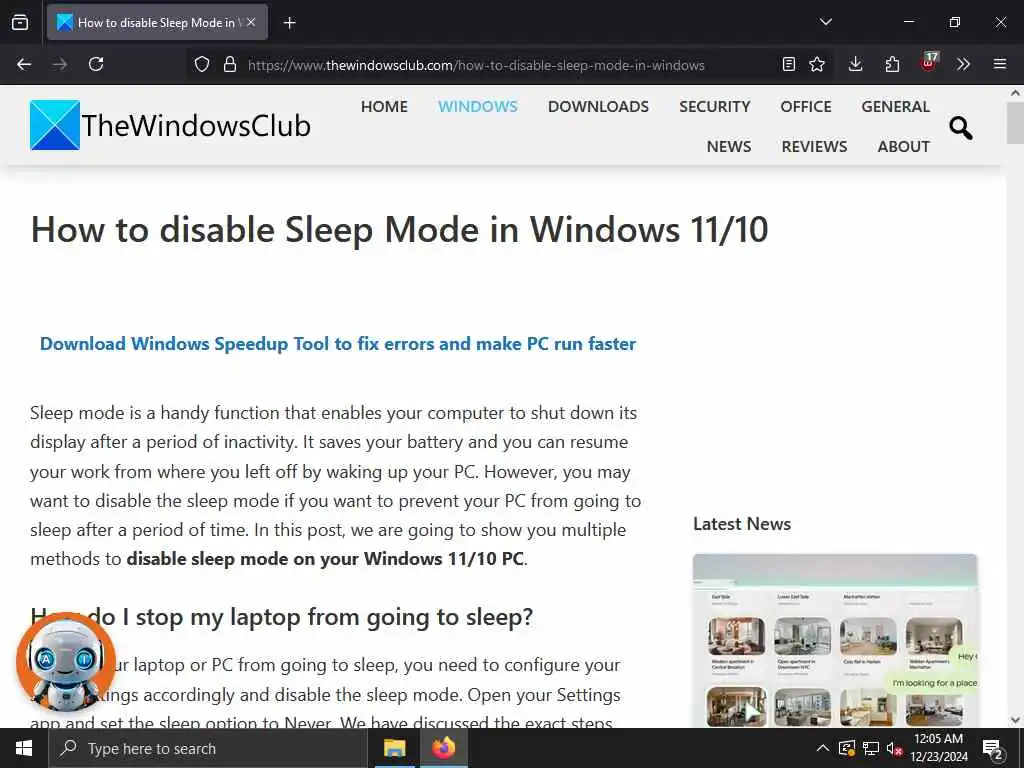Go forward with the forward arrow
The height and width of the screenshot is (768, 1024).
pyautogui.click(x=60, y=64)
